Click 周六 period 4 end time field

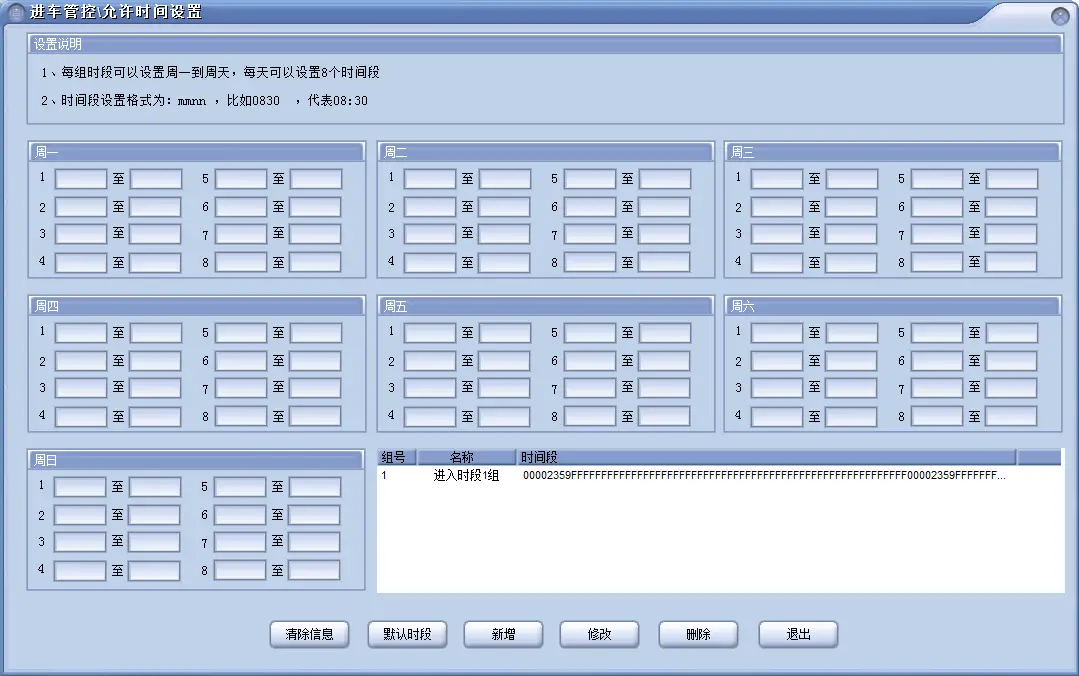[x=852, y=416]
